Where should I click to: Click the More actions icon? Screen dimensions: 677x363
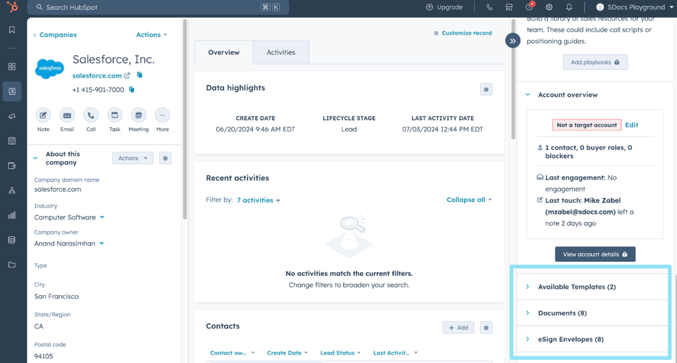(162, 115)
